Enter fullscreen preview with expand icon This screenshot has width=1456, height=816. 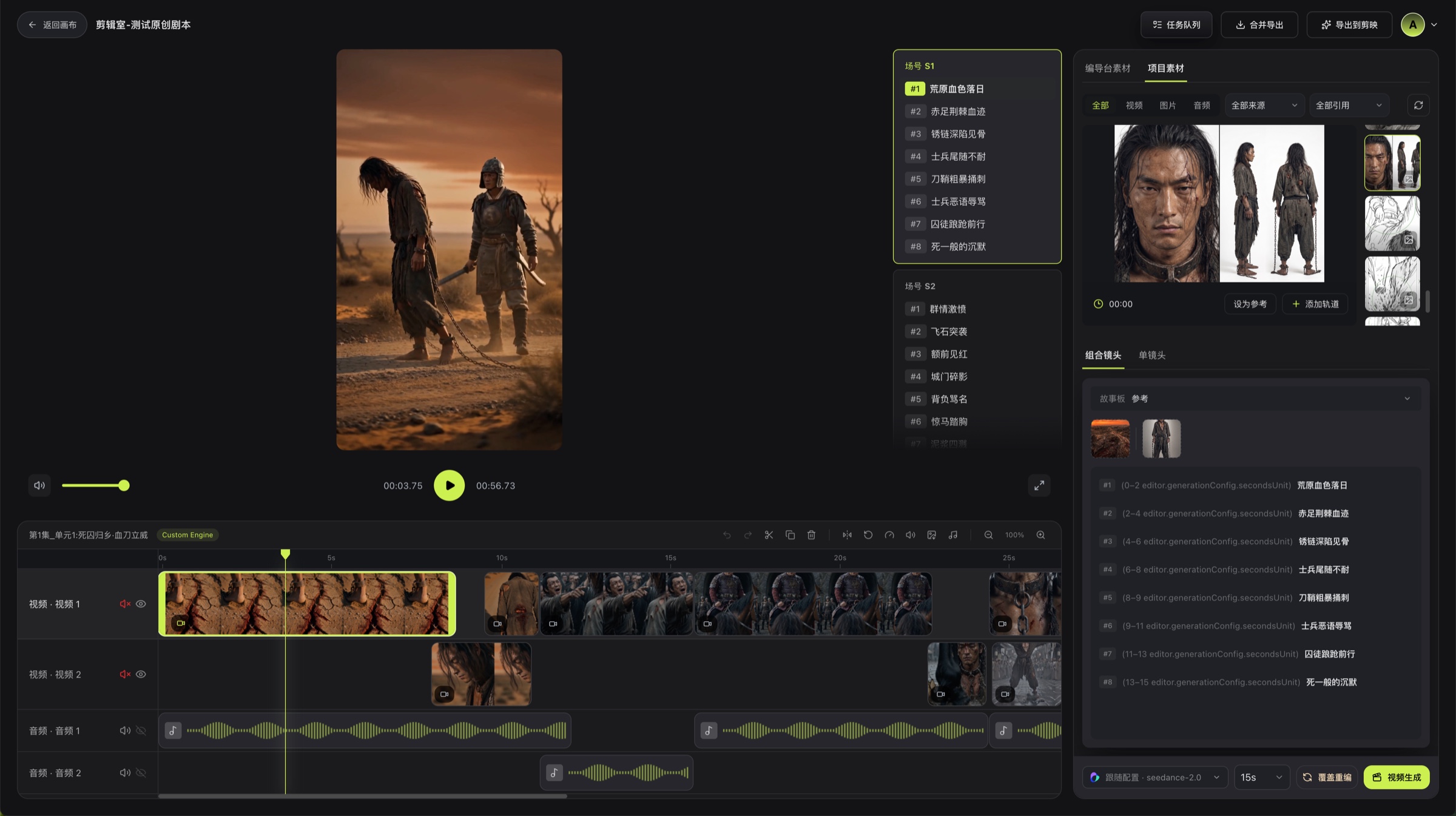click(x=1039, y=485)
